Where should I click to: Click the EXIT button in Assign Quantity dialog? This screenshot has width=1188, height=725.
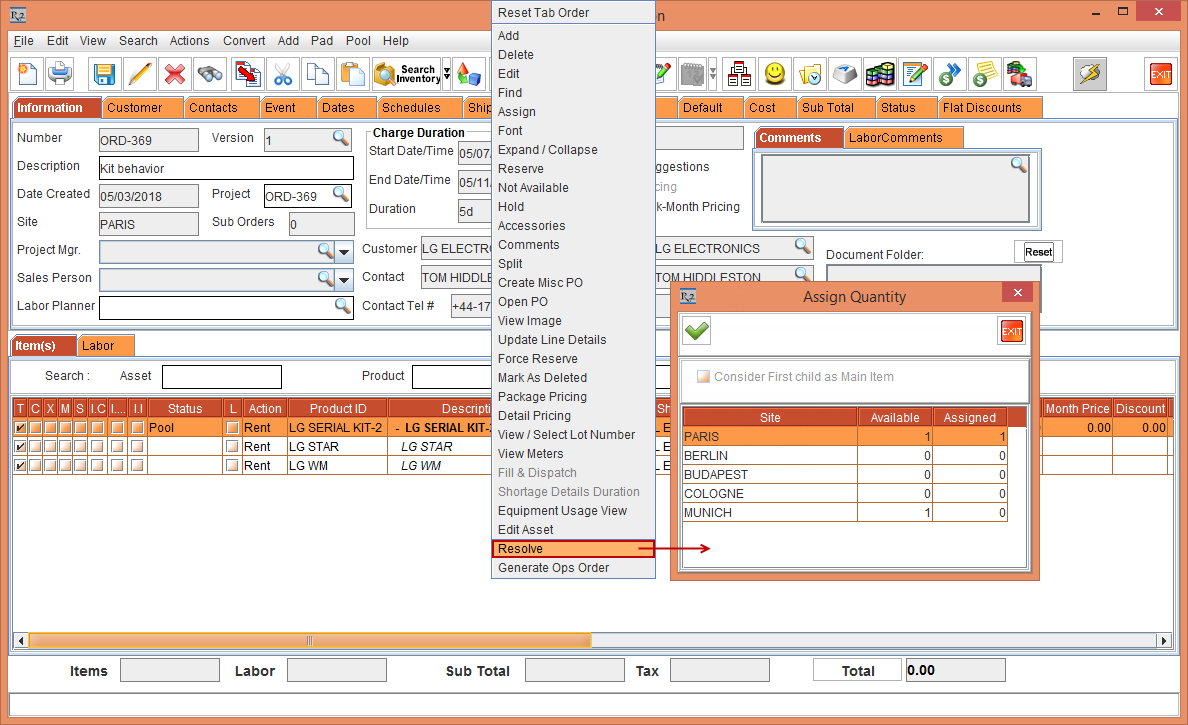[1011, 332]
